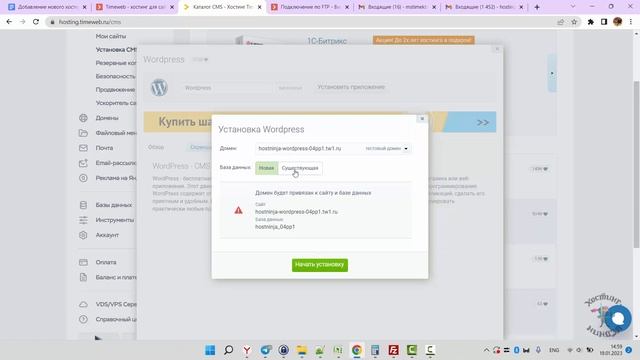Open Инструменты sliders icon in sidebar

(83, 220)
